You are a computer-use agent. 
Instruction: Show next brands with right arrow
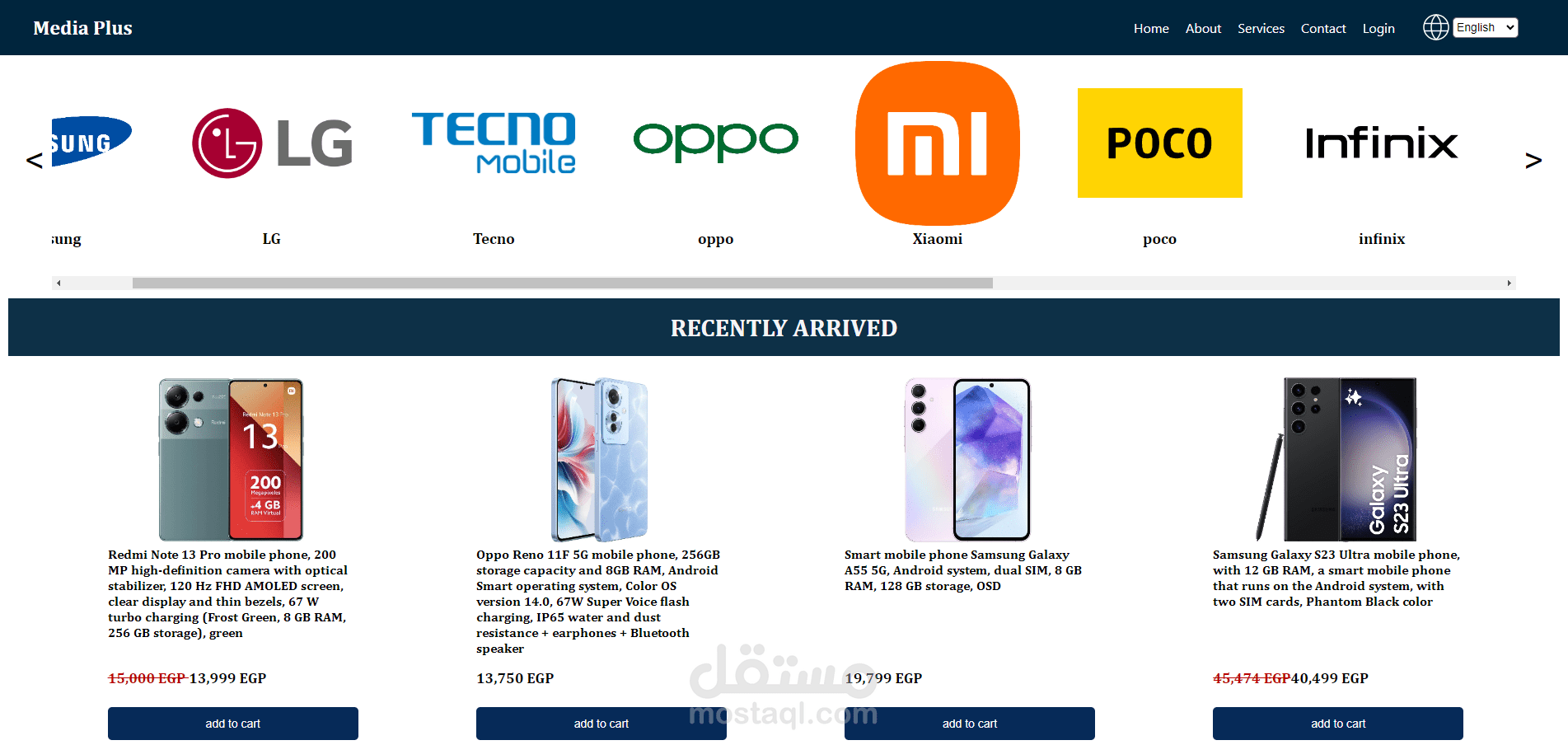[x=1533, y=160]
